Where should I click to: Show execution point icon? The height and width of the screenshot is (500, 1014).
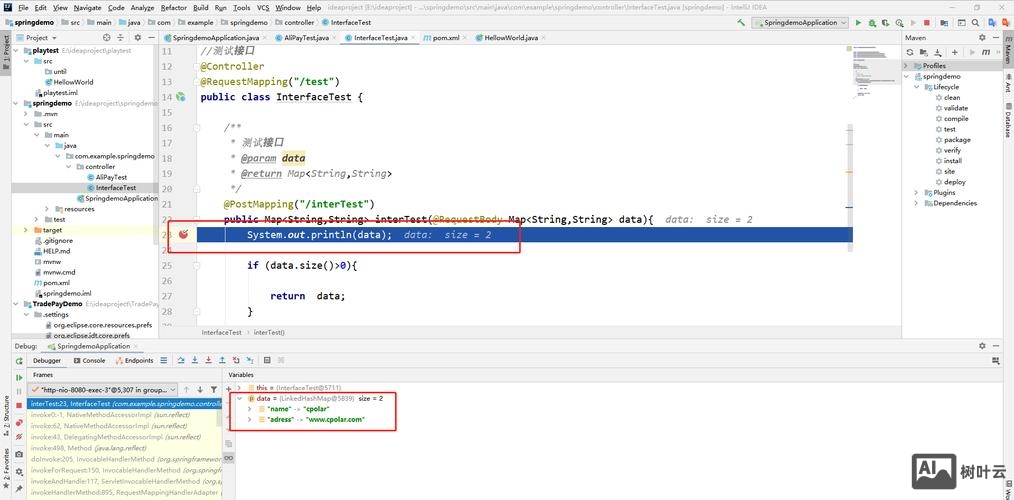[x=164, y=360]
